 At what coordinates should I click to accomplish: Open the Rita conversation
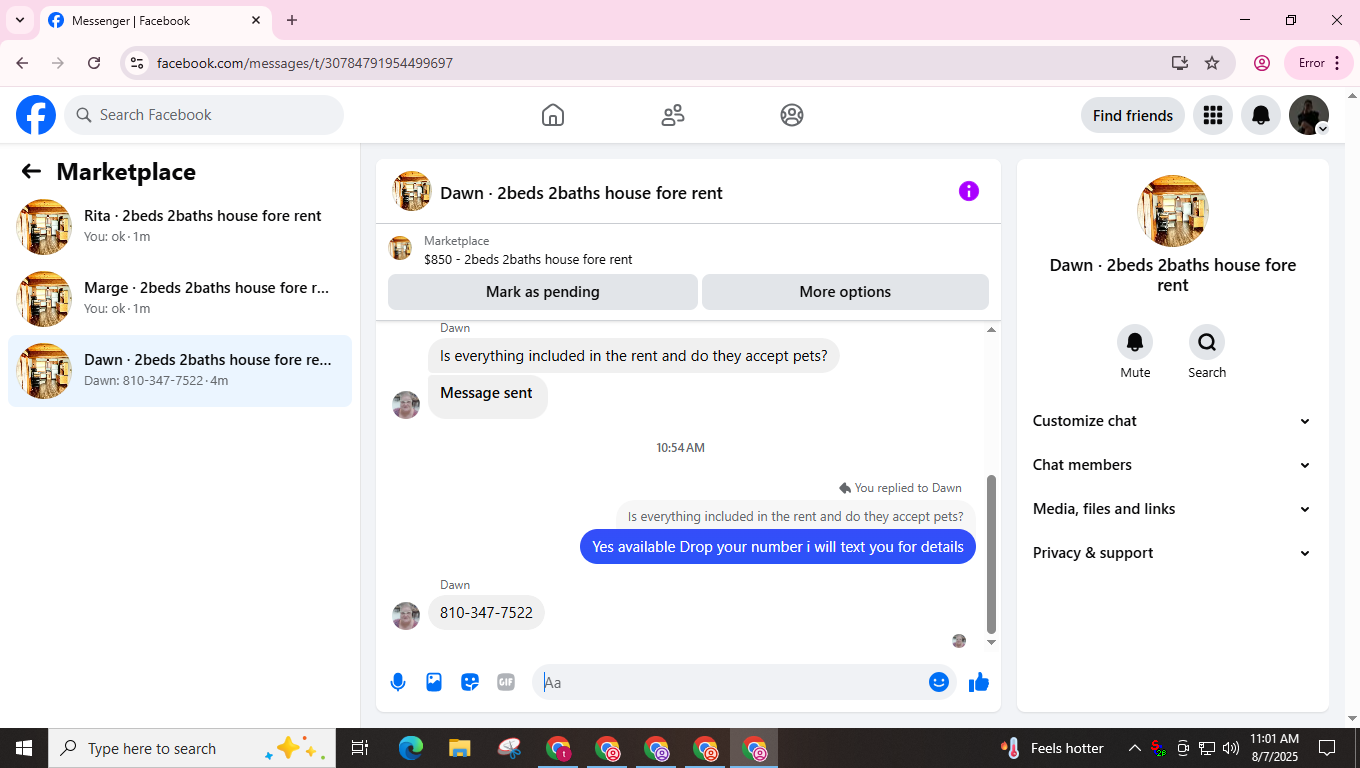(180, 226)
